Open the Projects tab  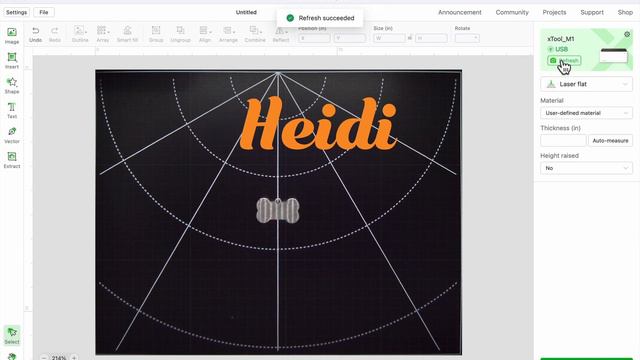(554, 12)
